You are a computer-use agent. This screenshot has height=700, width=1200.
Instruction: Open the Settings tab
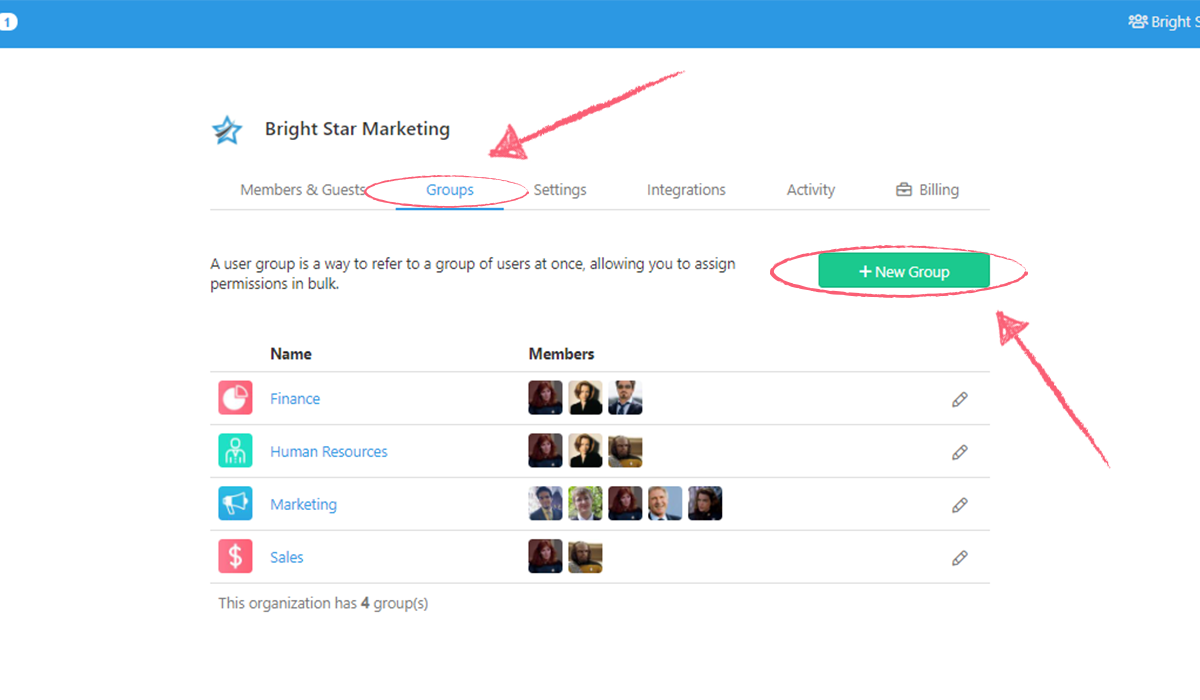560,190
